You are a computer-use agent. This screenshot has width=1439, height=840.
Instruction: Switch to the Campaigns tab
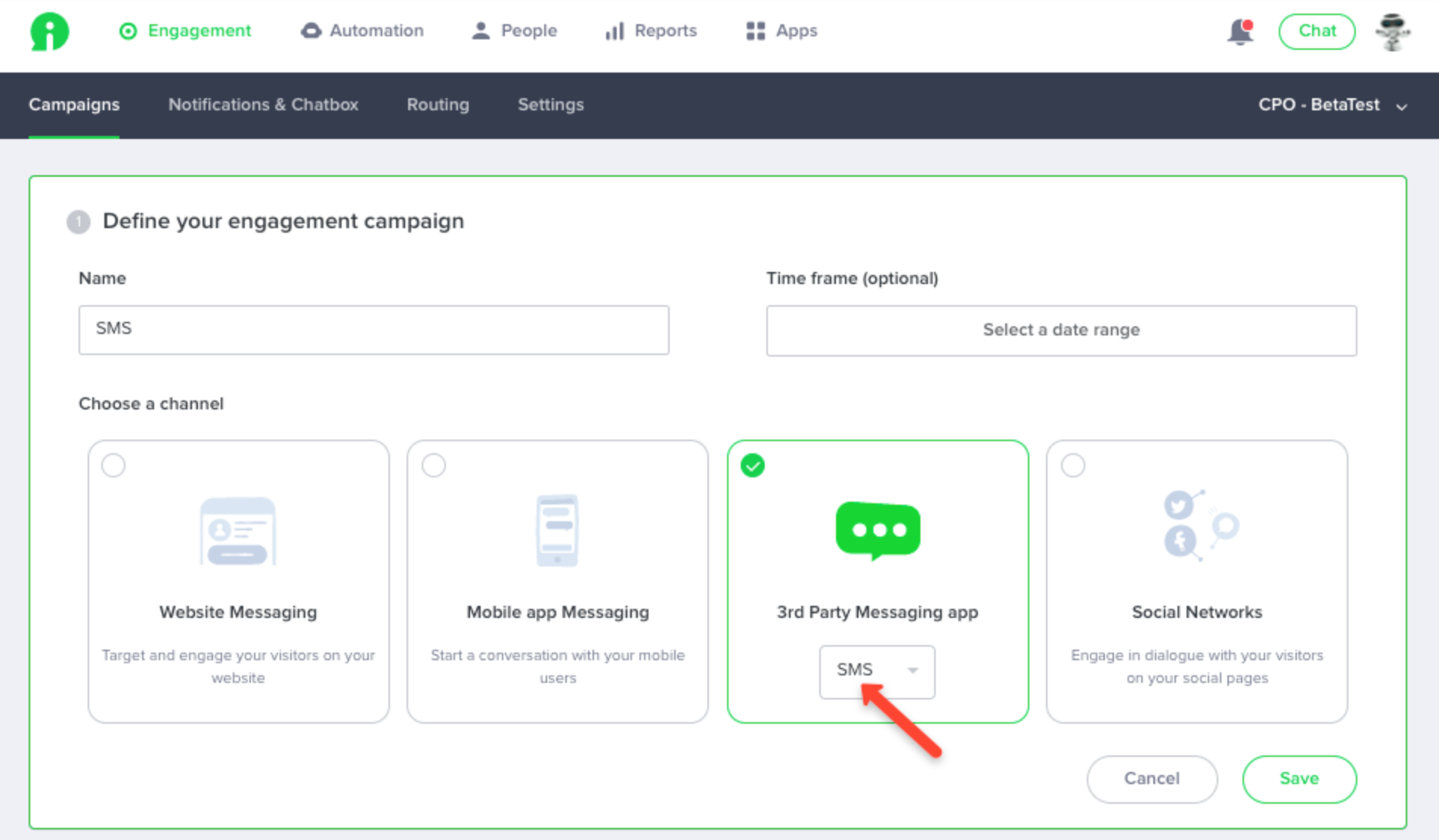(74, 105)
